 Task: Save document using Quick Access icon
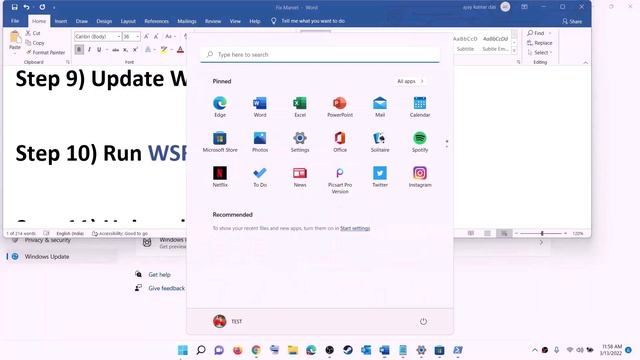click(14, 7)
